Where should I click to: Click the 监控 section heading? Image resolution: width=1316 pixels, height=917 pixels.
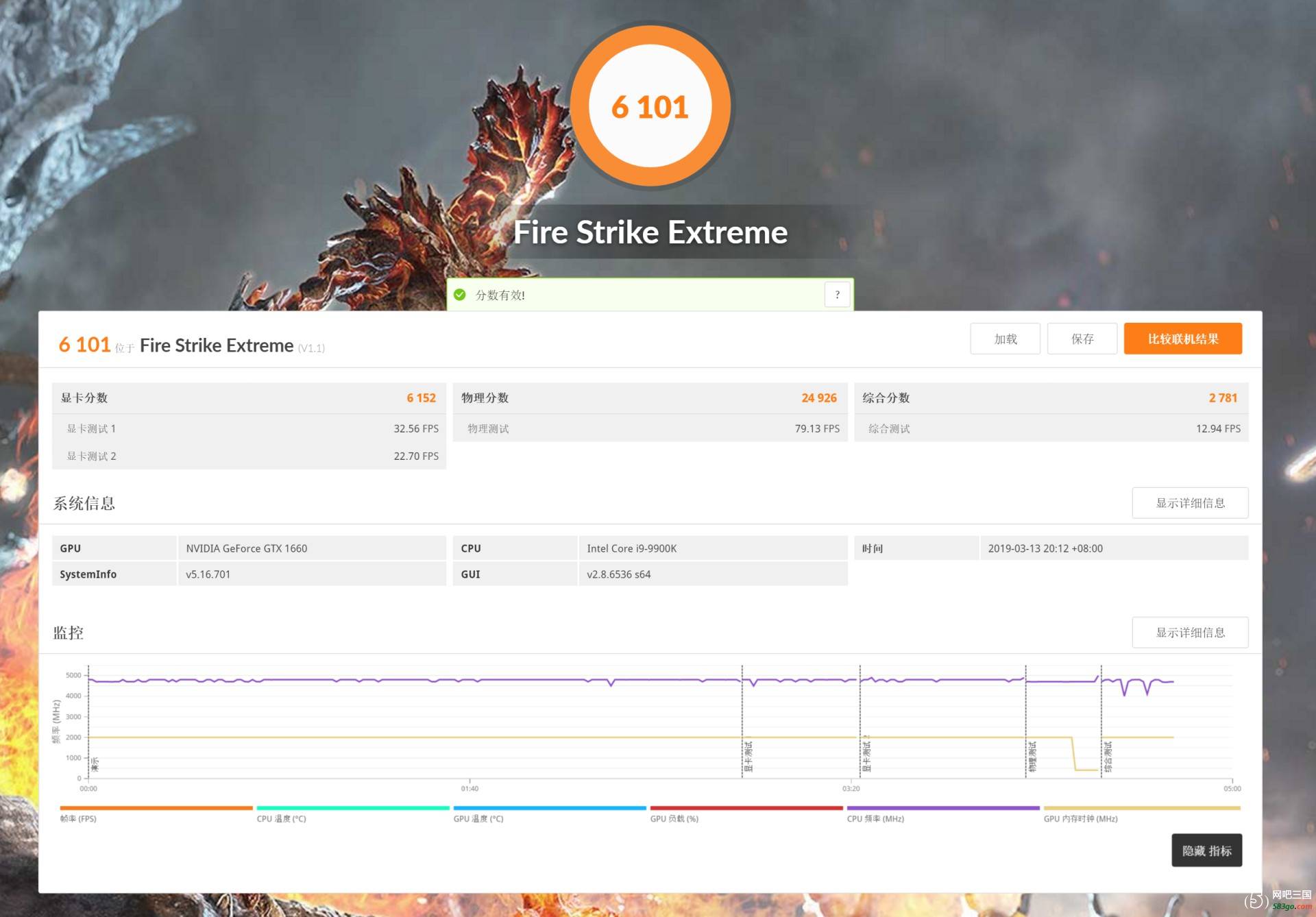[69, 633]
